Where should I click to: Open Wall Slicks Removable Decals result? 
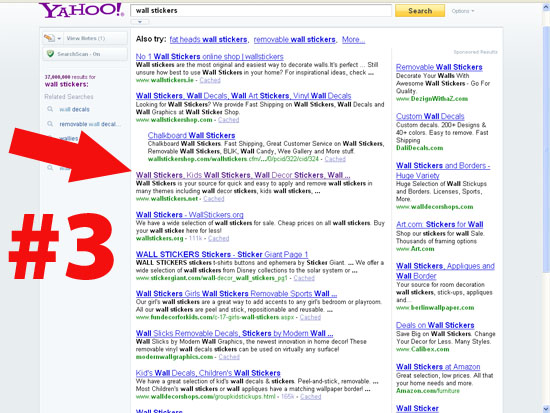tap(234, 333)
